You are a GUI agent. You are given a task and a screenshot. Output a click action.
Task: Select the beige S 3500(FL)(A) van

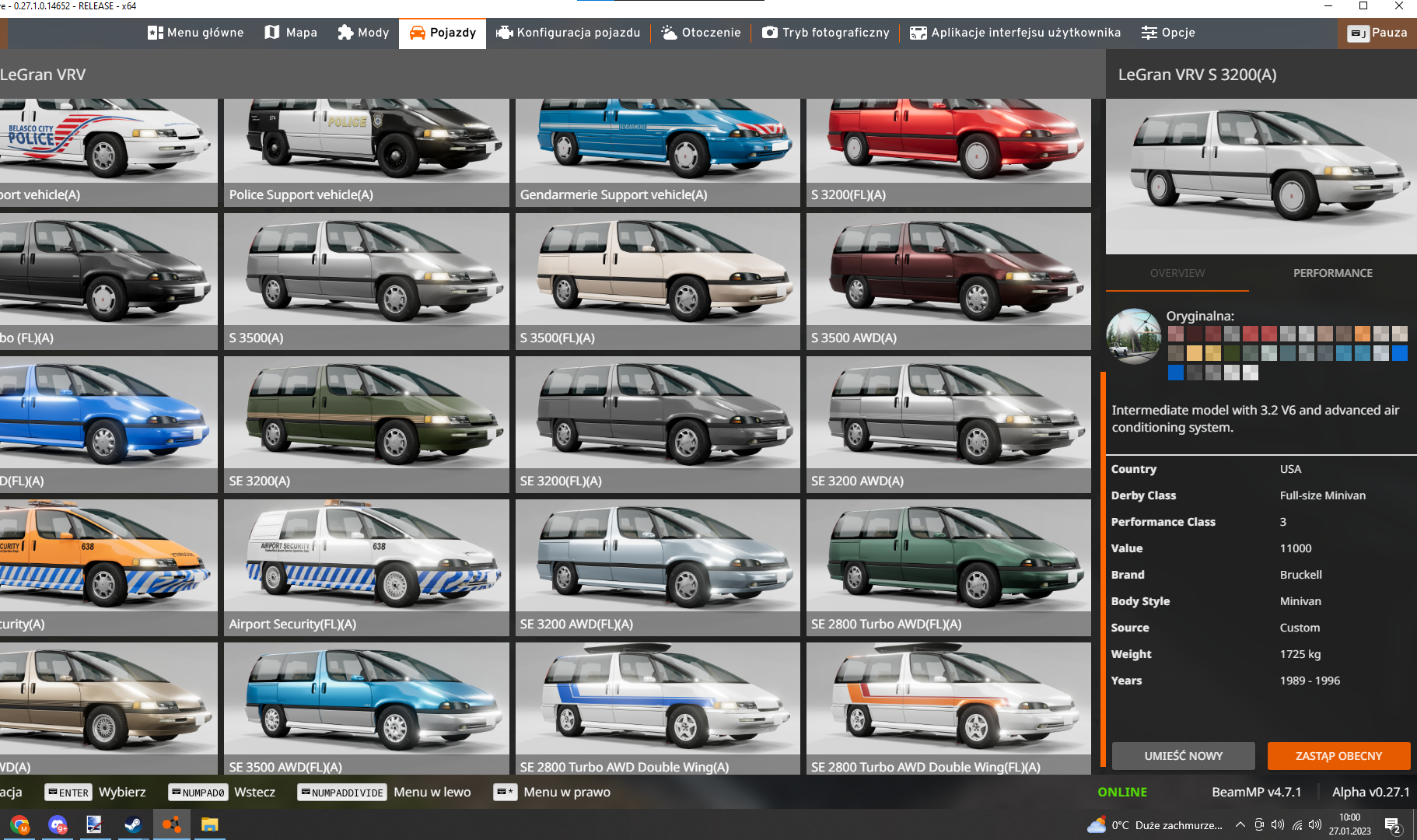658,282
